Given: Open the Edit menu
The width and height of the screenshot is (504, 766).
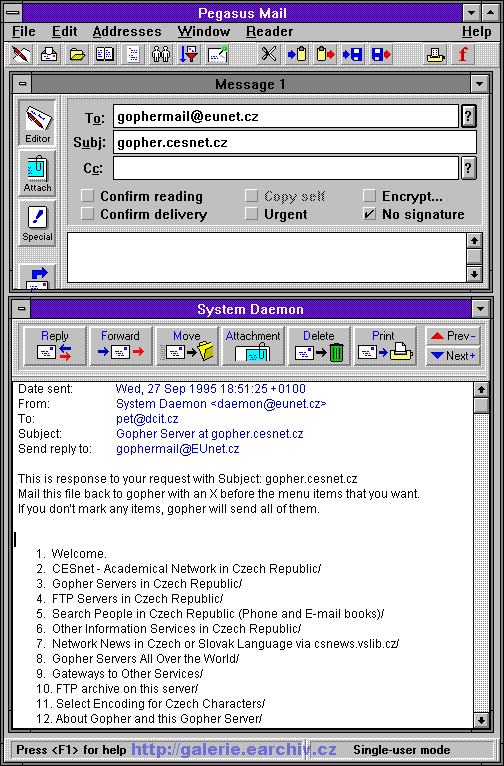Looking at the screenshot, I should click(x=64, y=32).
